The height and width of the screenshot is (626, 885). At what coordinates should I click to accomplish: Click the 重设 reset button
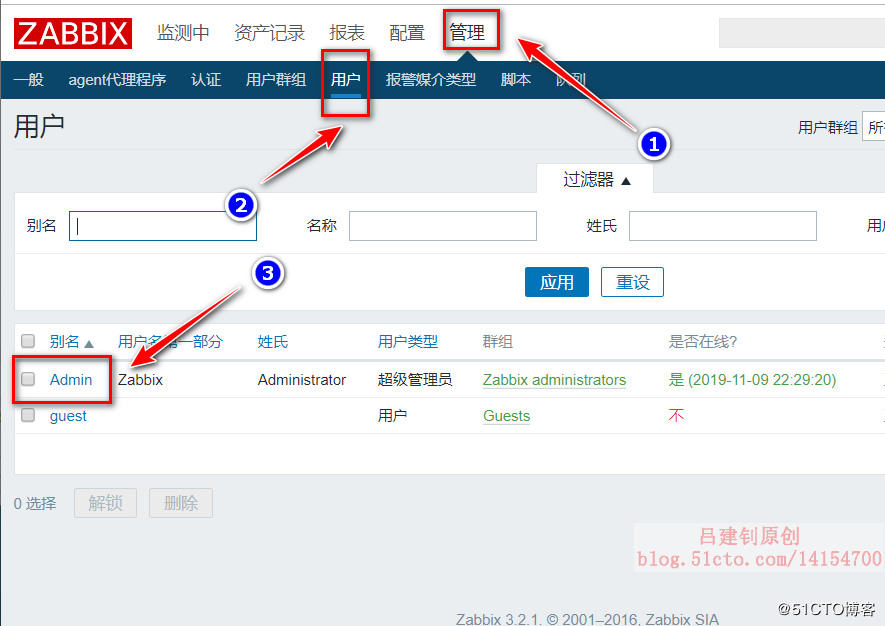[x=632, y=282]
